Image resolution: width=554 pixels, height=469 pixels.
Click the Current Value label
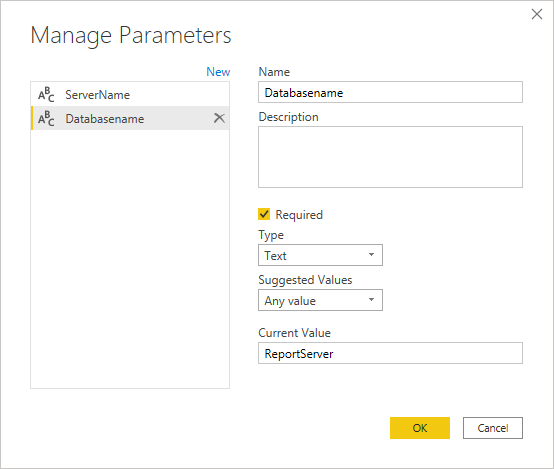coord(294,333)
